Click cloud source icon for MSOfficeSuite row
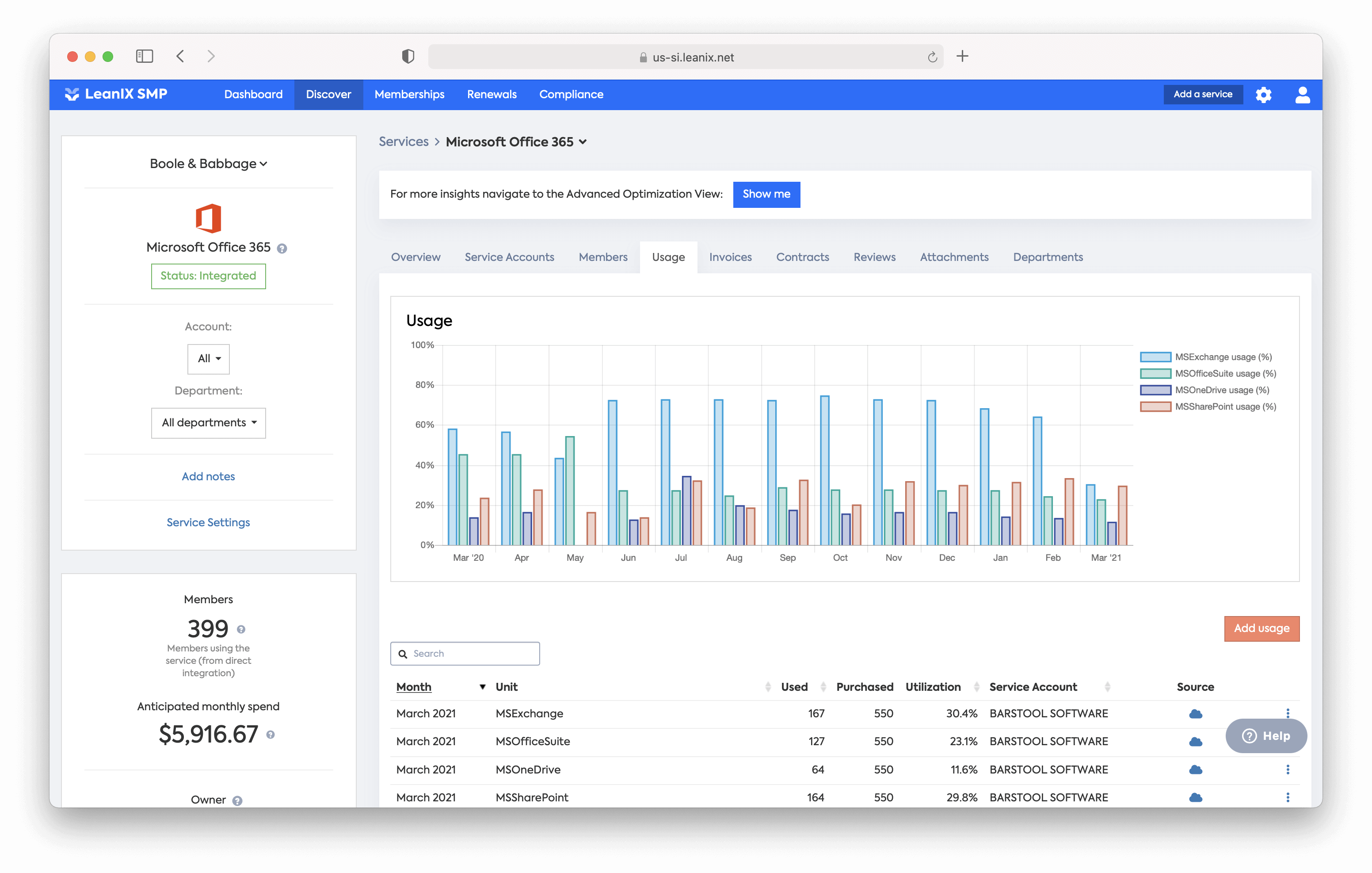Screen dimensions: 1372x873 pos(1195,741)
